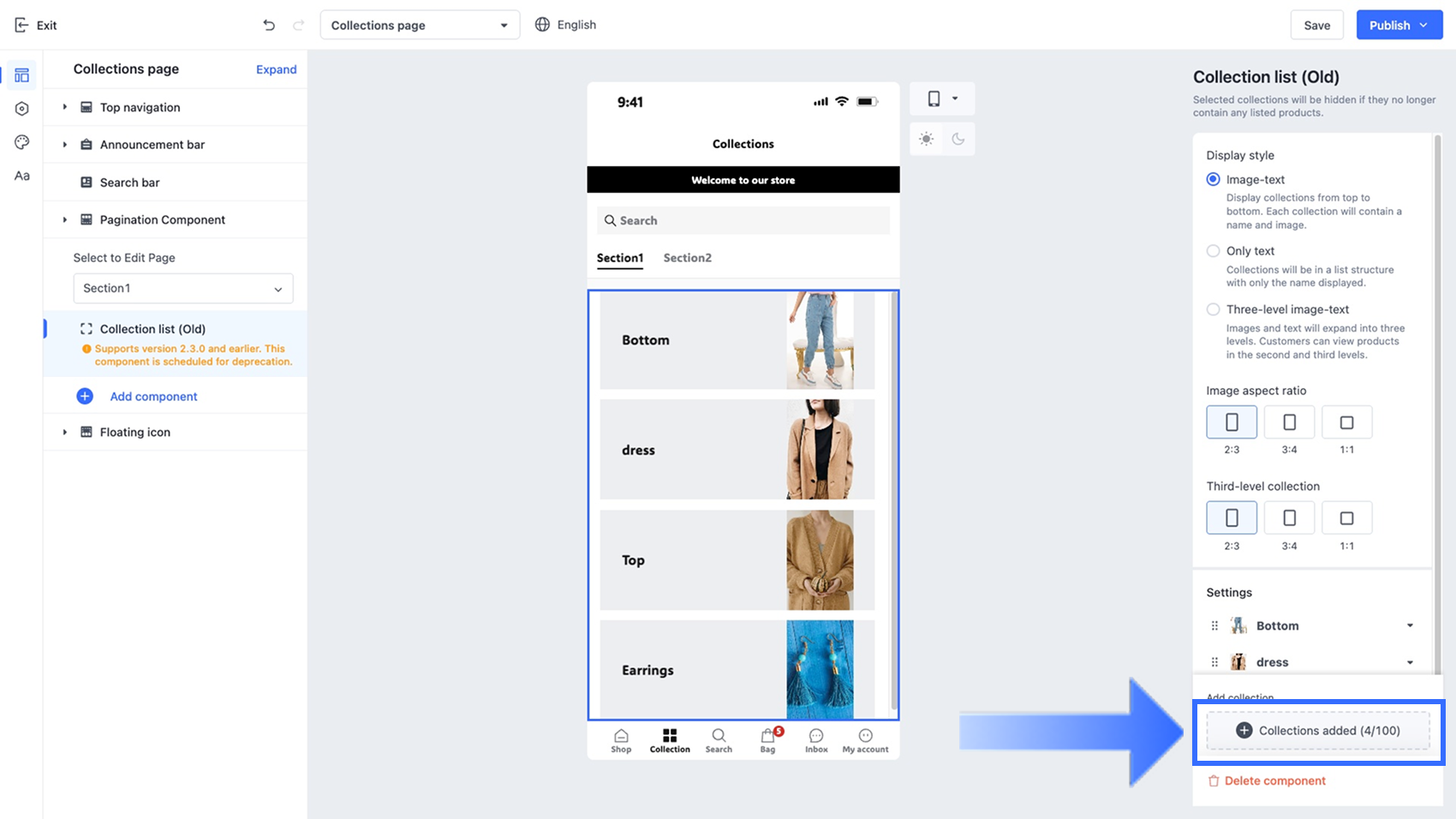
Task: Click the Announcement bar section icon
Action: (87, 145)
